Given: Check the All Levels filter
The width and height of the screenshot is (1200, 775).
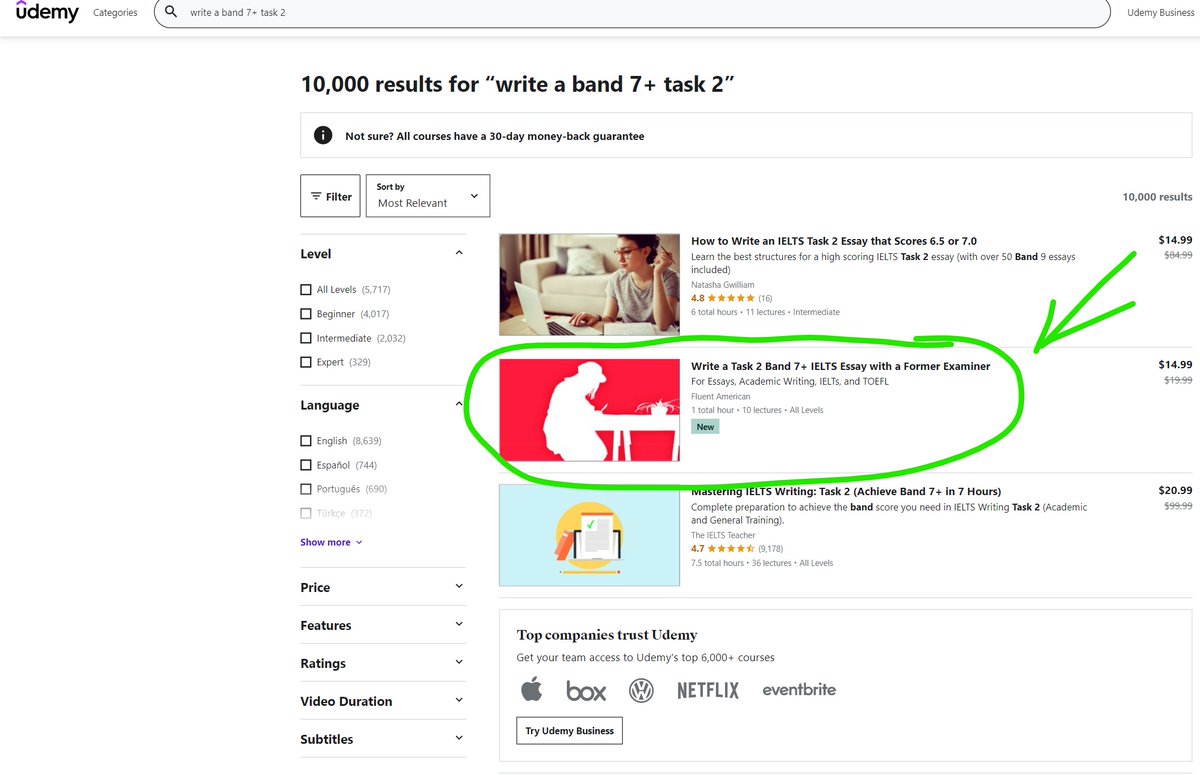Looking at the screenshot, I should (306, 289).
